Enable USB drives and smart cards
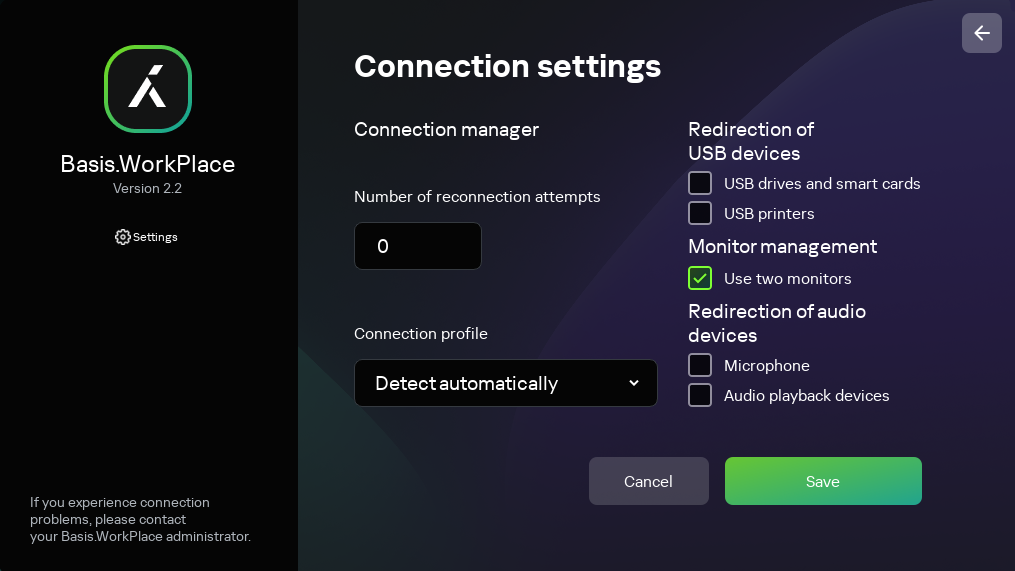This screenshot has height=571, width=1015. point(700,184)
